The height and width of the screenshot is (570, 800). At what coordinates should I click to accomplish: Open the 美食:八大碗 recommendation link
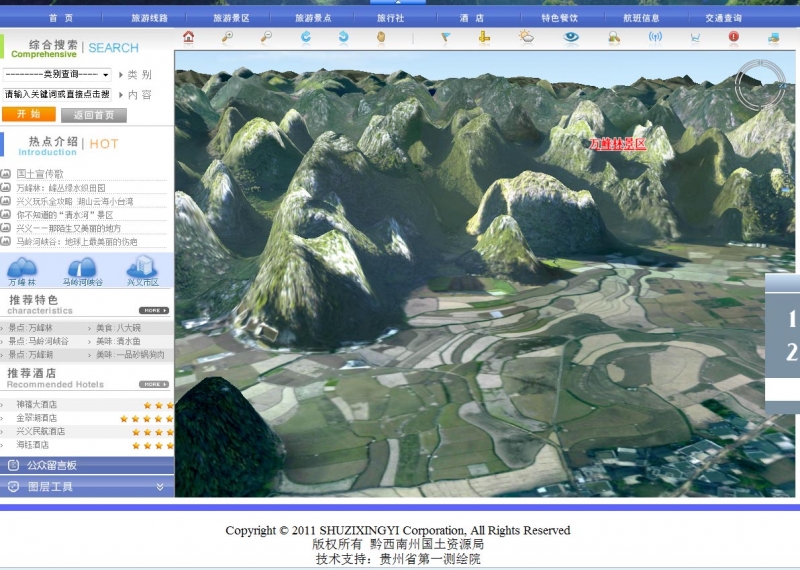tap(118, 328)
